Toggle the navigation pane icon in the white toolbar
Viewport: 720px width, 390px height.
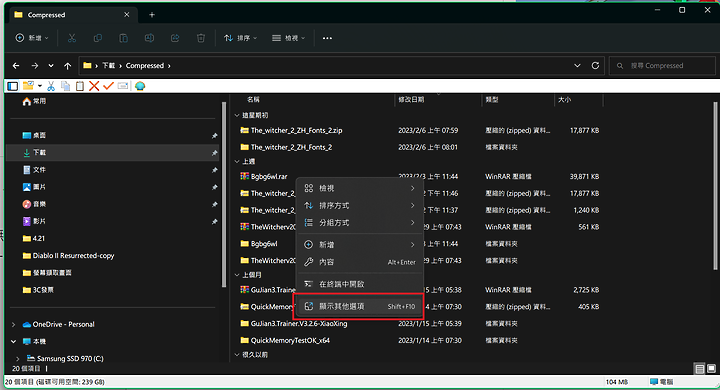pyautogui.click(x=12, y=86)
